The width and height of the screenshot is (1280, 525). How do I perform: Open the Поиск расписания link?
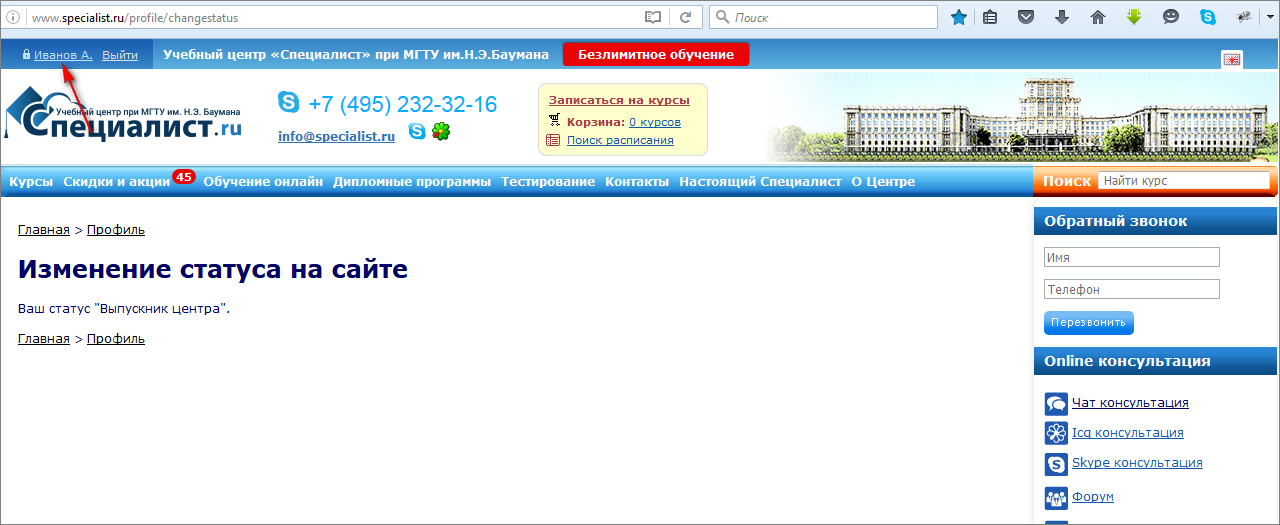(620, 140)
